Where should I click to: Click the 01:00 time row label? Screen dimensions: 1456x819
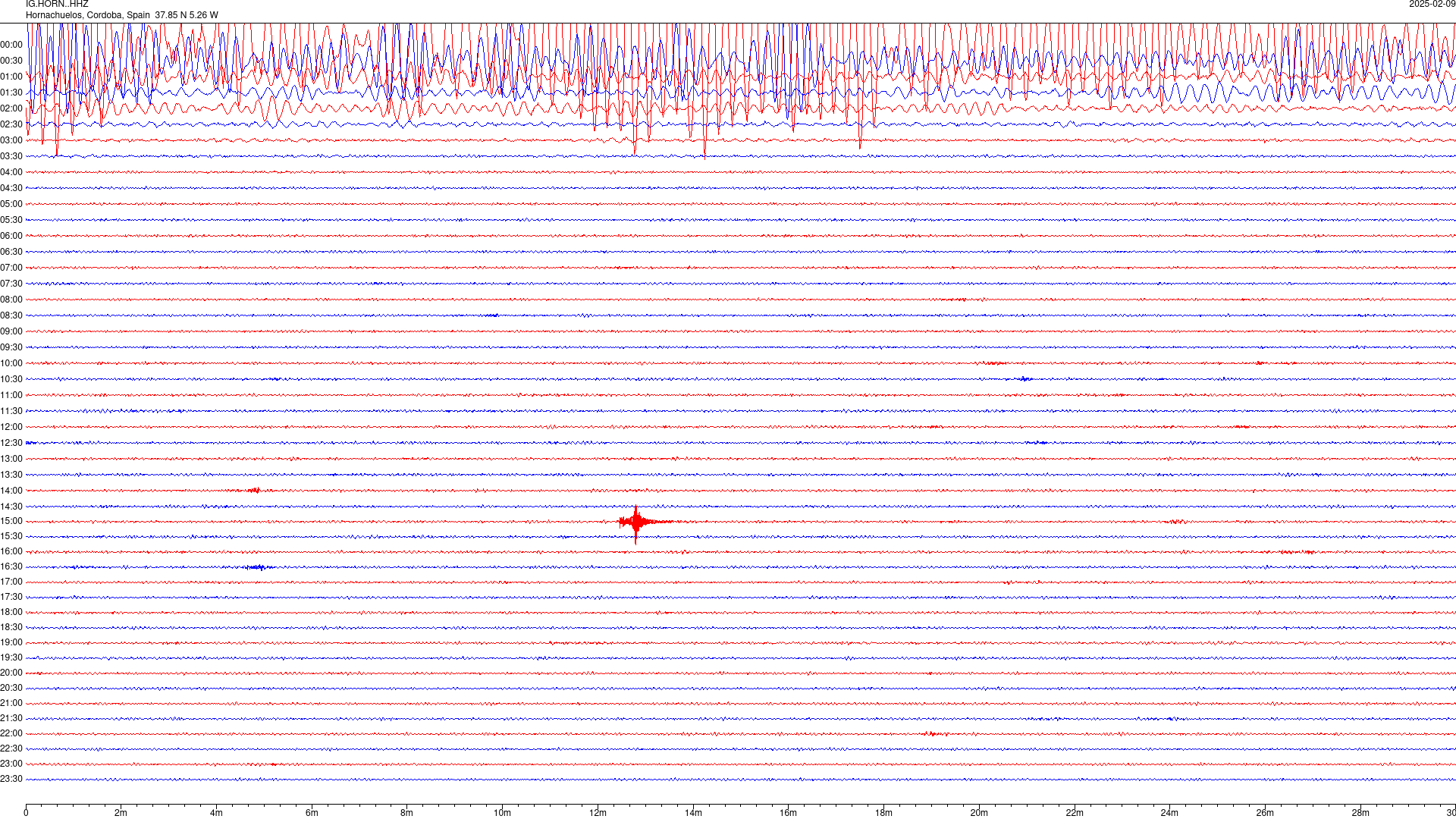pos(11,77)
